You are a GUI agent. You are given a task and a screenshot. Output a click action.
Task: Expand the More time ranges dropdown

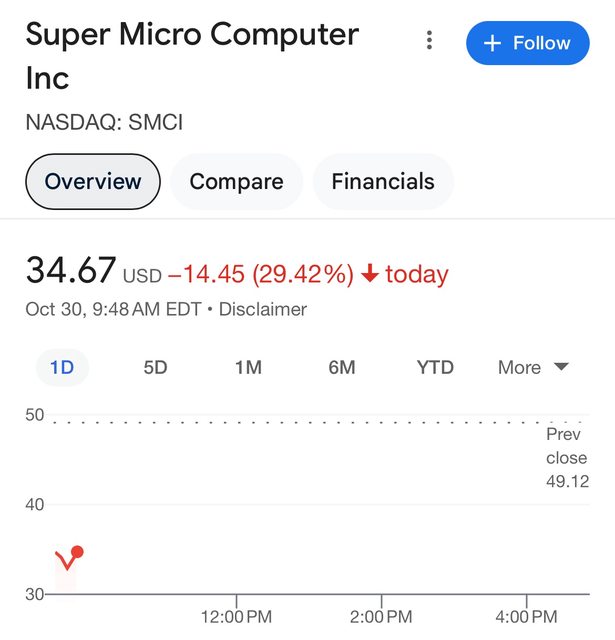[x=533, y=367]
